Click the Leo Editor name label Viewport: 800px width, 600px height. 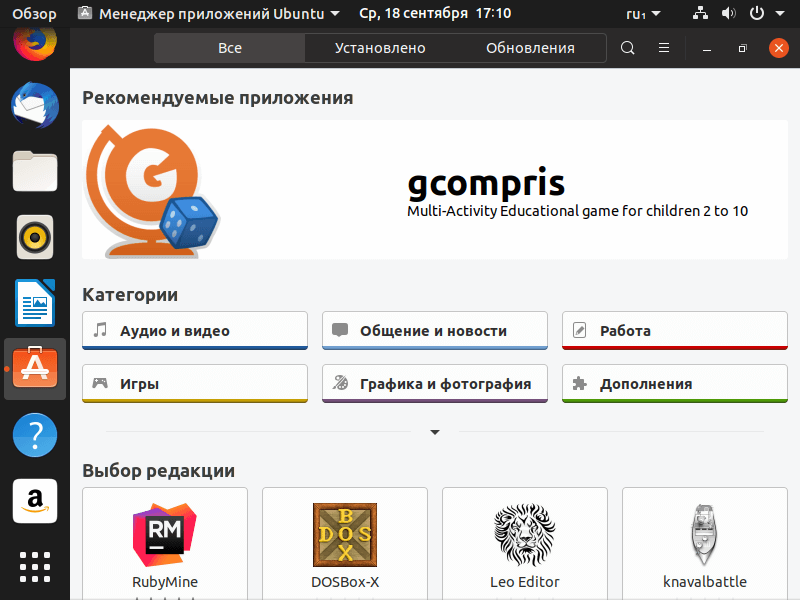[x=525, y=582]
